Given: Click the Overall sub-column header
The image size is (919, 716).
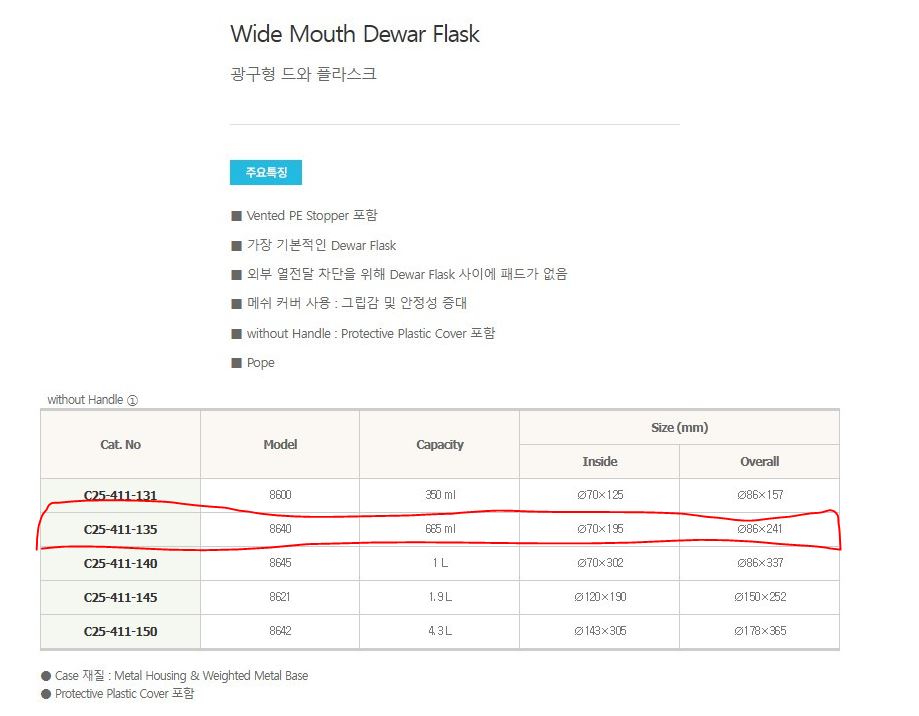Looking at the screenshot, I should pos(759,461).
